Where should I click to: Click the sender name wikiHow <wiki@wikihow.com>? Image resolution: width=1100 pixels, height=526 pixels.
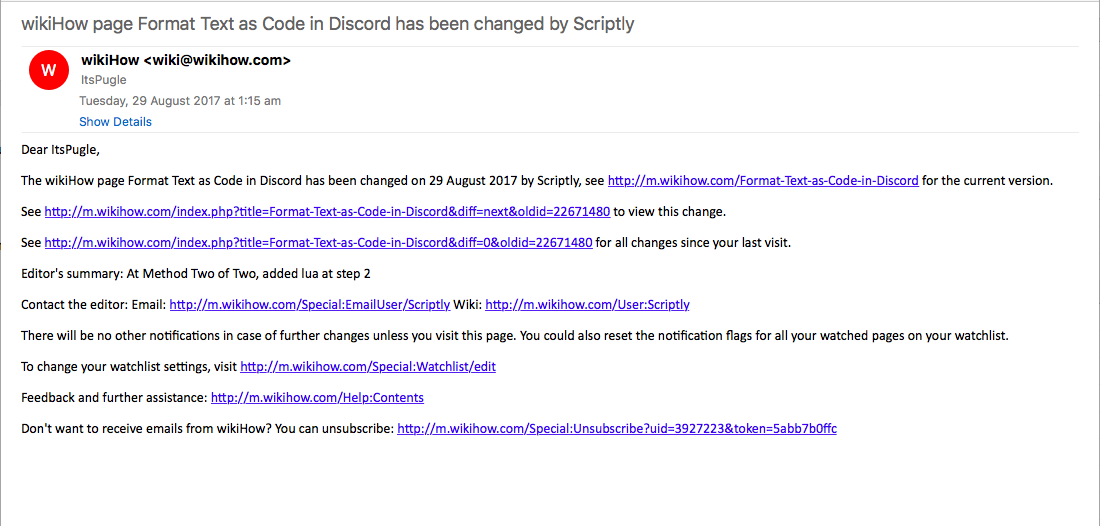(x=186, y=60)
